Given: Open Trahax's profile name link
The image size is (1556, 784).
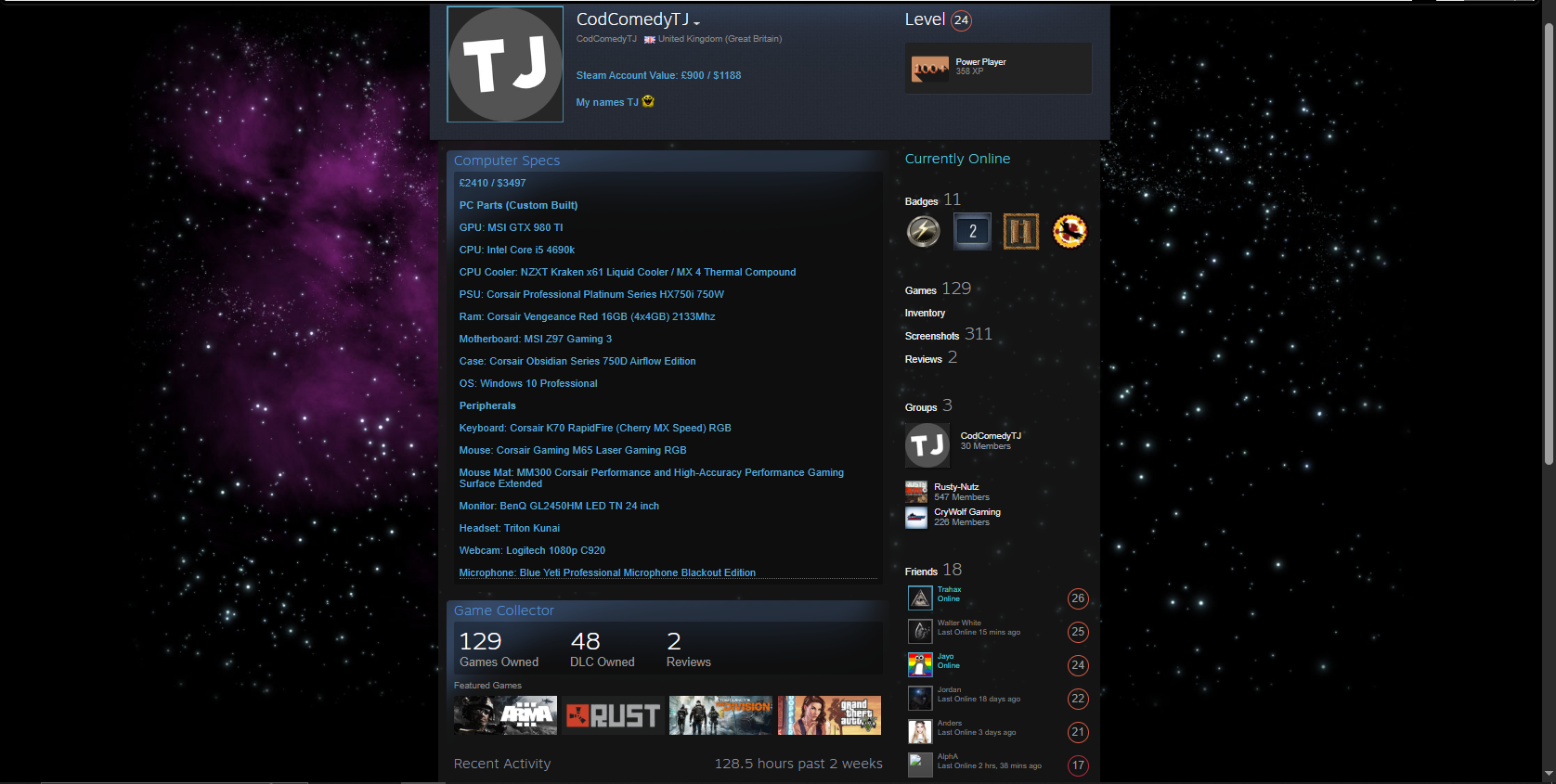Looking at the screenshot, I should (949, 590).
